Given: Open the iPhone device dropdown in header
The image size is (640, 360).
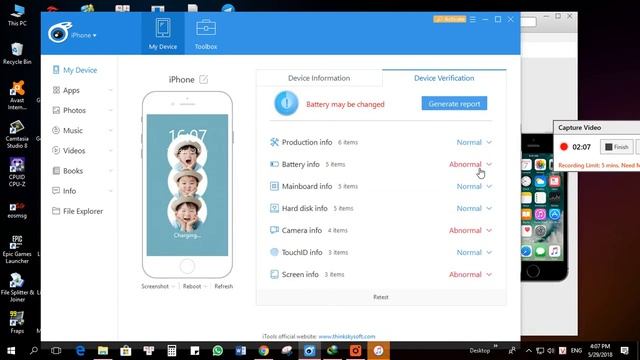Looking at the screenshot, I should [84, 36].
